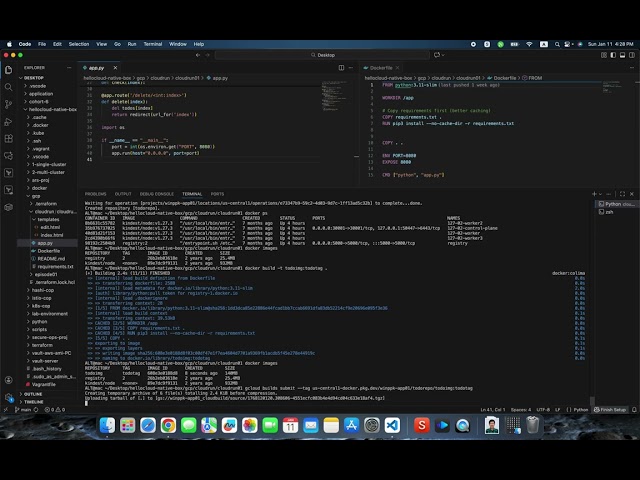Click errors and warnings count in status bar
640x480 pixels.
click(x=55, y=409)
